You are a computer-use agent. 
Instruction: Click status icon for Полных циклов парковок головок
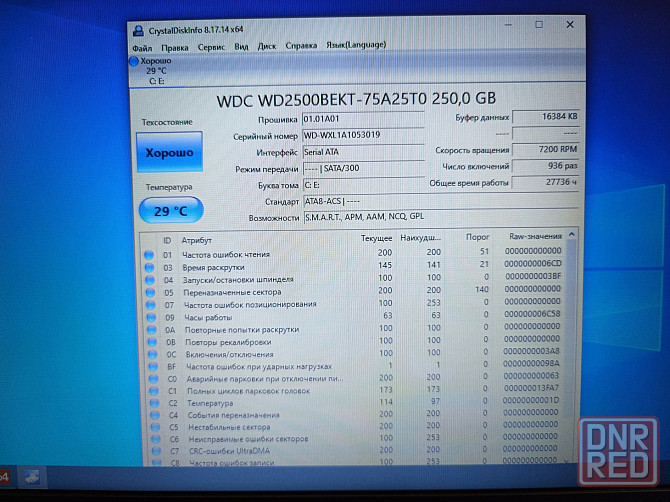tap(154, 391)
